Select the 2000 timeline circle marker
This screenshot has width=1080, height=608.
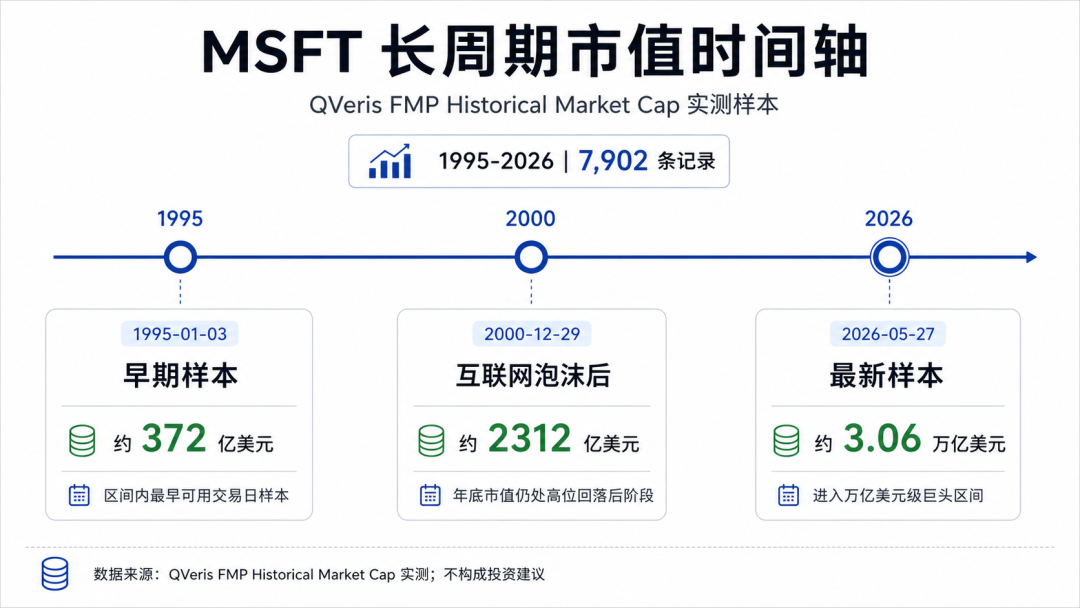[531, 258]
